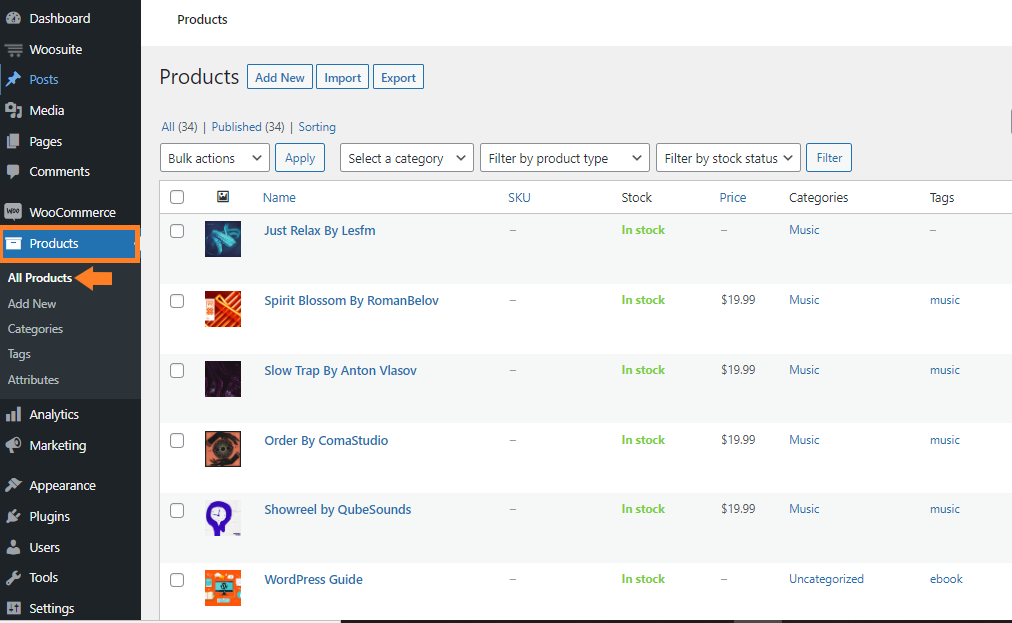1012x623 pixels.
Task: Sort products by SKU column
Action: coord(519,197)
